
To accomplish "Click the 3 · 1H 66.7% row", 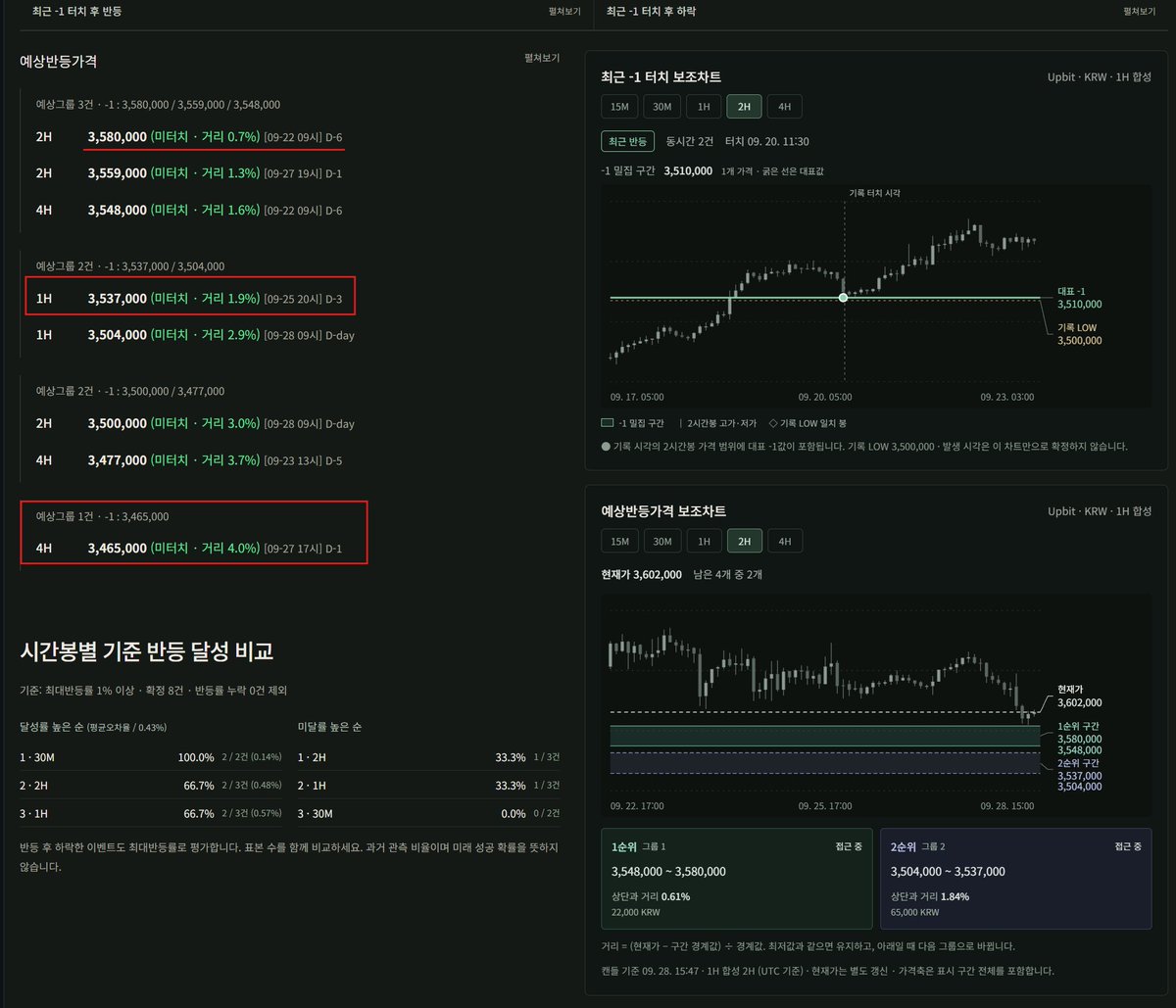I will pos(151,814).
